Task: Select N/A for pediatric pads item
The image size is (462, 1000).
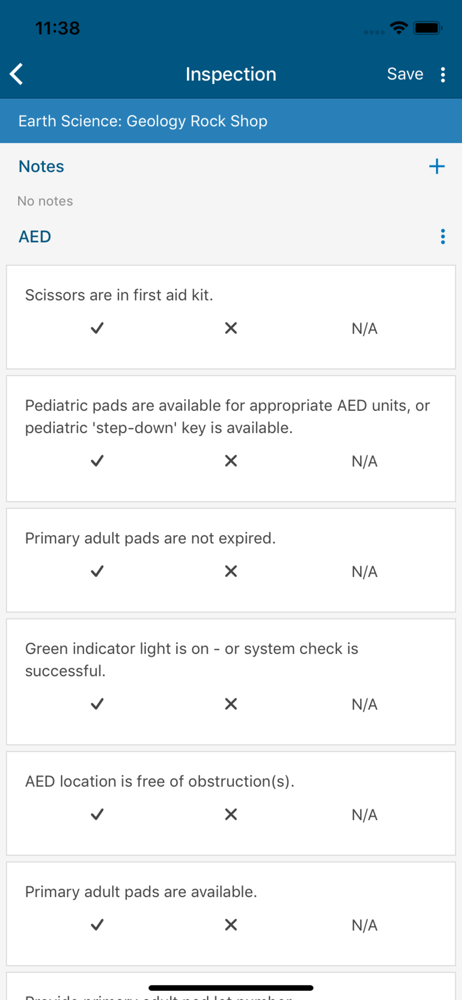Action: click(364, 462)
